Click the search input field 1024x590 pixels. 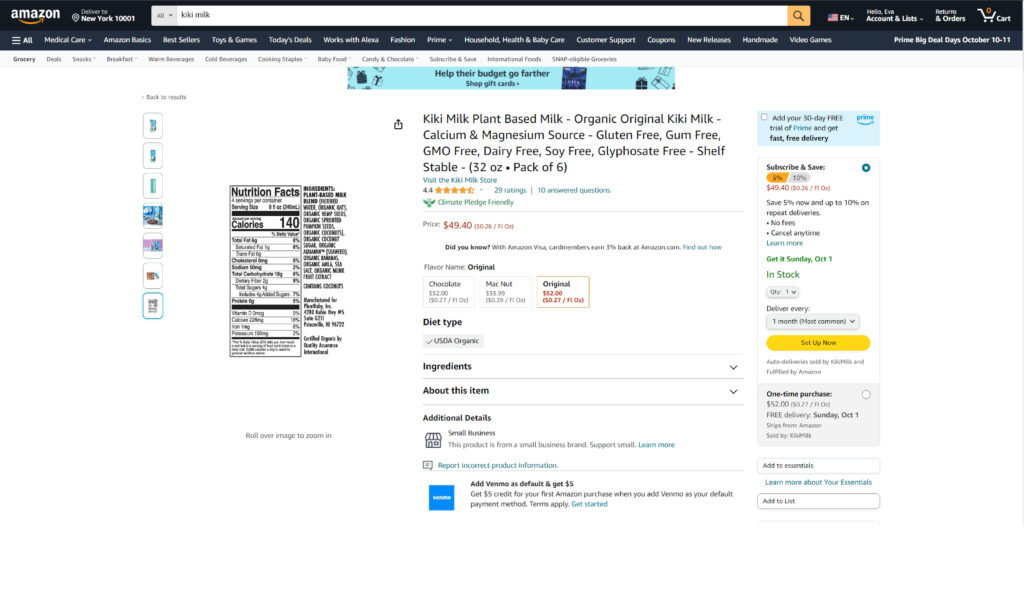tap(482, 16)
